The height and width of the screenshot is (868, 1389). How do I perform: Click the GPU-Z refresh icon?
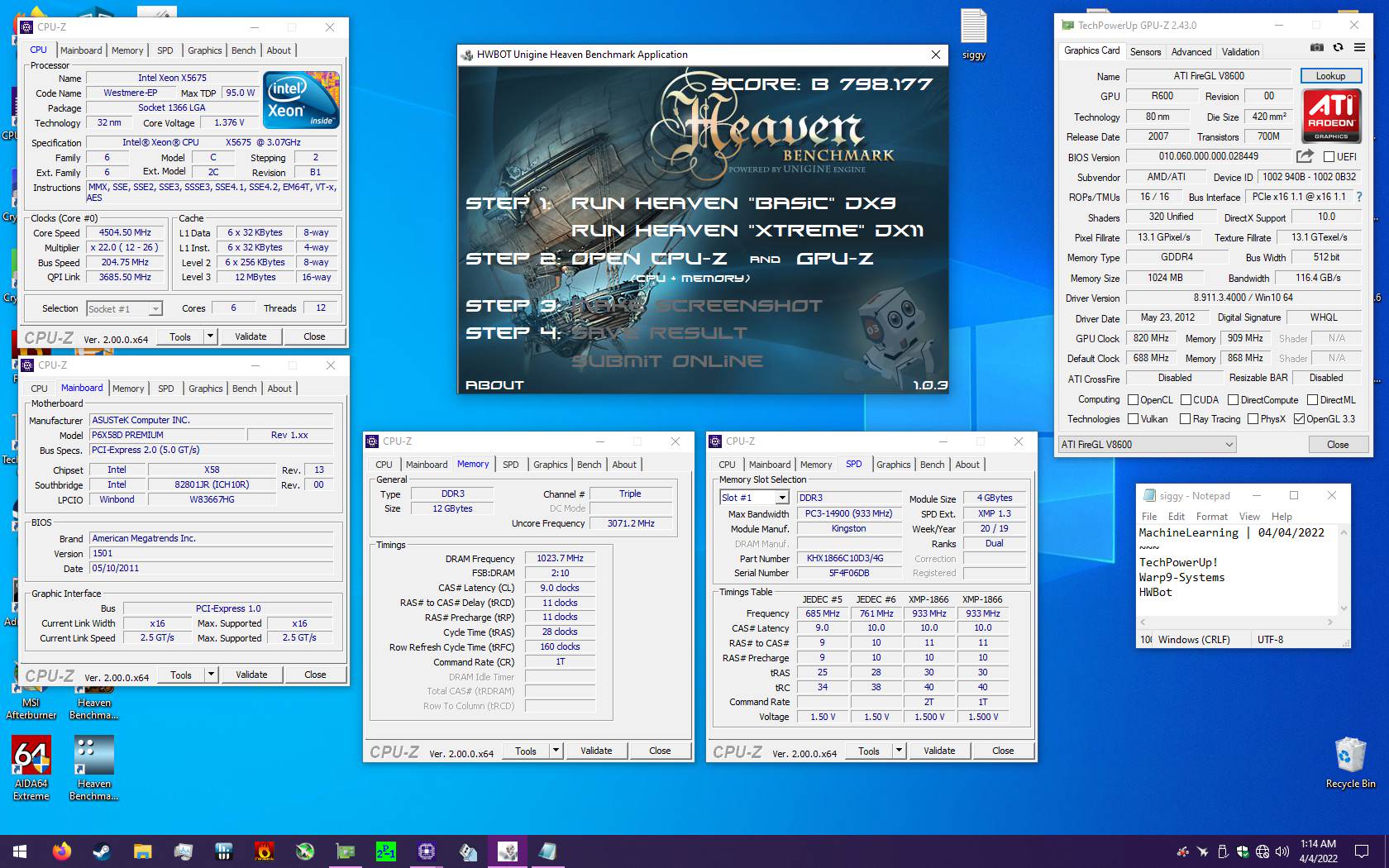(1338, 47)
